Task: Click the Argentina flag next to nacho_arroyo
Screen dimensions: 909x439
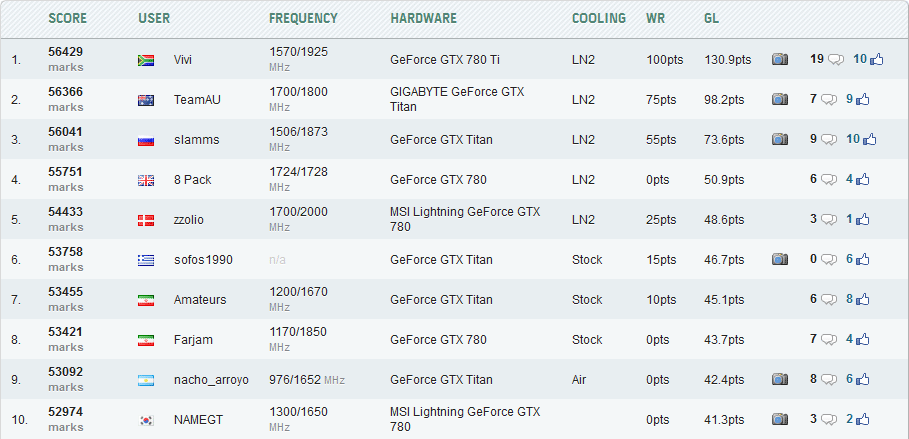Action: (x=146, y=380)
